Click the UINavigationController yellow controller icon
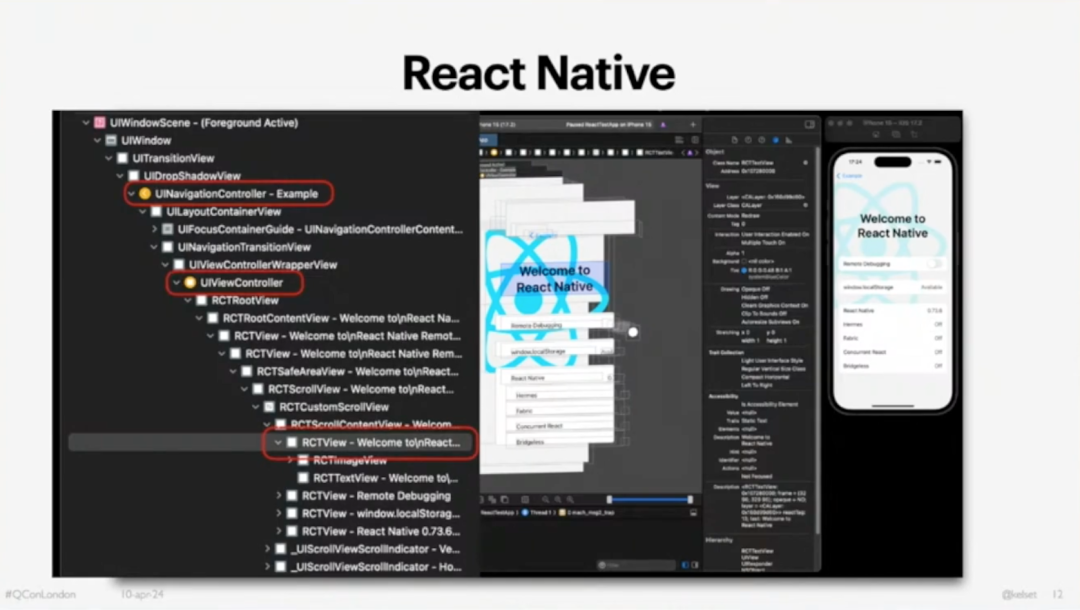The width and height of the screenshot is (1080, 610). (145, 193)
